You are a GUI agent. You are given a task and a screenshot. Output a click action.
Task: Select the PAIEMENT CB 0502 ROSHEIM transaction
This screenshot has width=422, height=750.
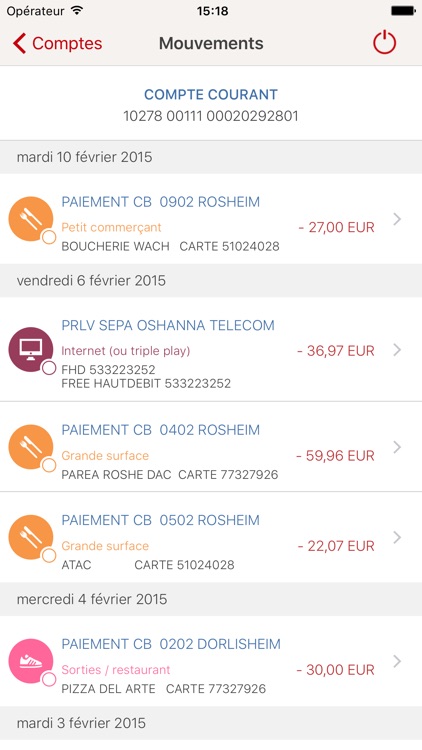[211, 537]
